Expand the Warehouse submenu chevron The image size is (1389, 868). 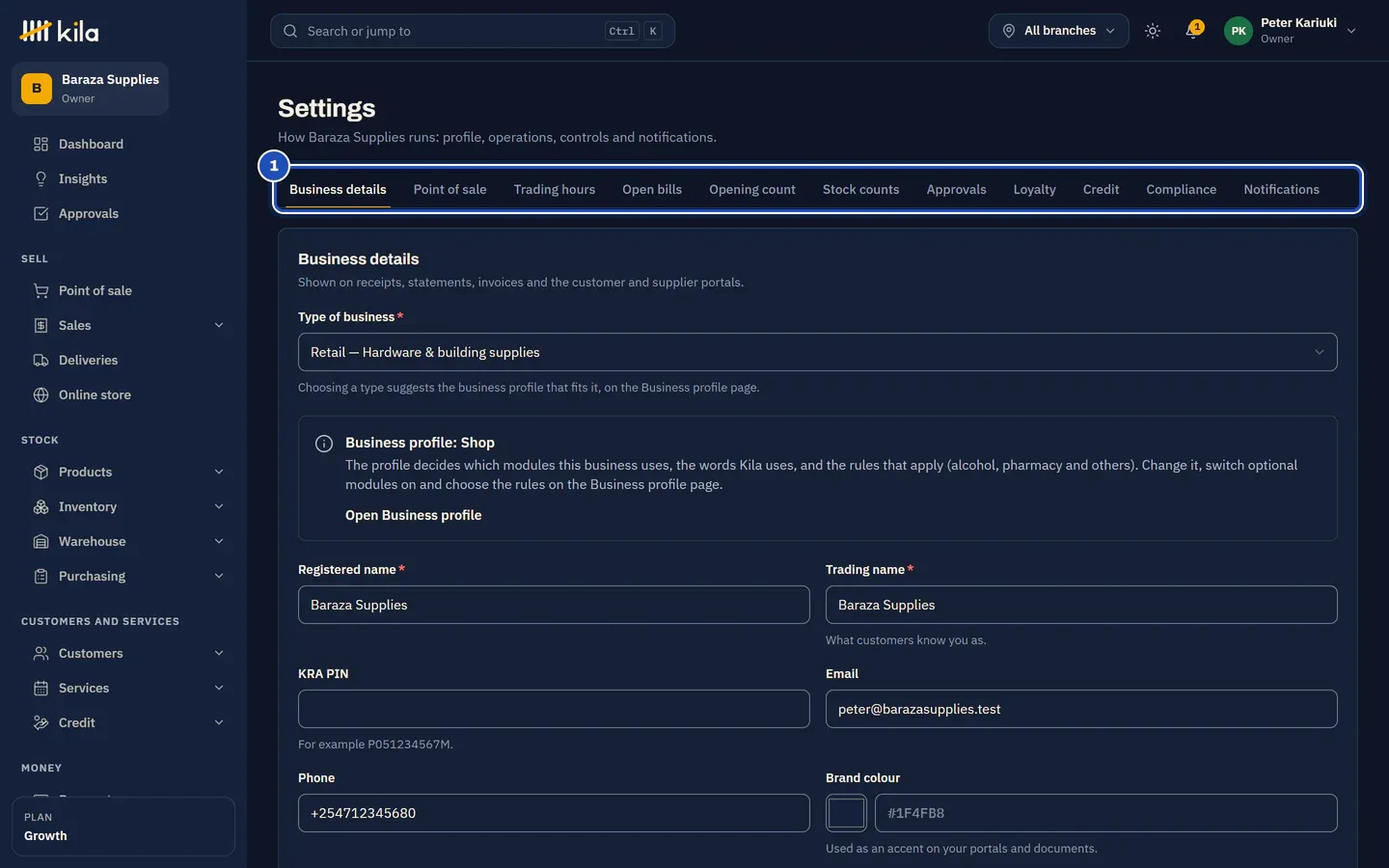pyautogui.click(x=219, y=541)
